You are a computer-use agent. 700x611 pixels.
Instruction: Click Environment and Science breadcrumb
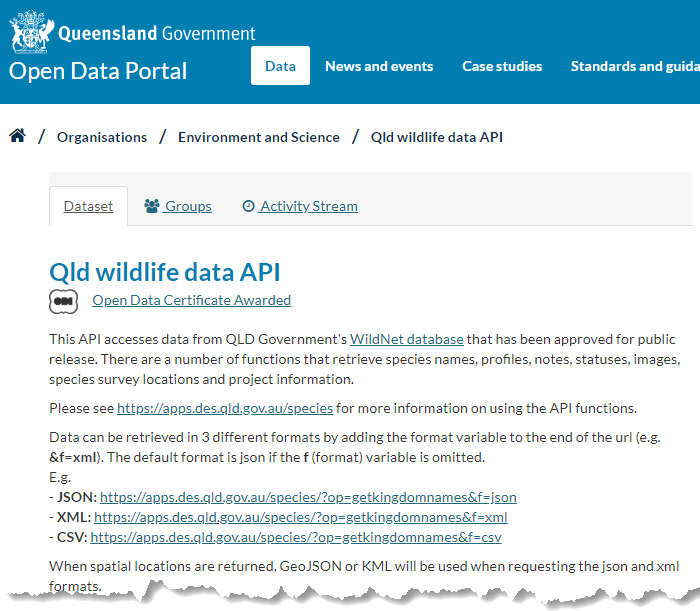pyautogui.click(x=259, y=137)
